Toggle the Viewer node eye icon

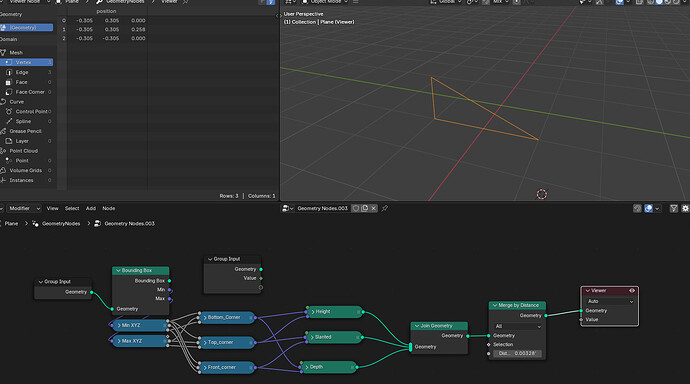click(632, 291)
